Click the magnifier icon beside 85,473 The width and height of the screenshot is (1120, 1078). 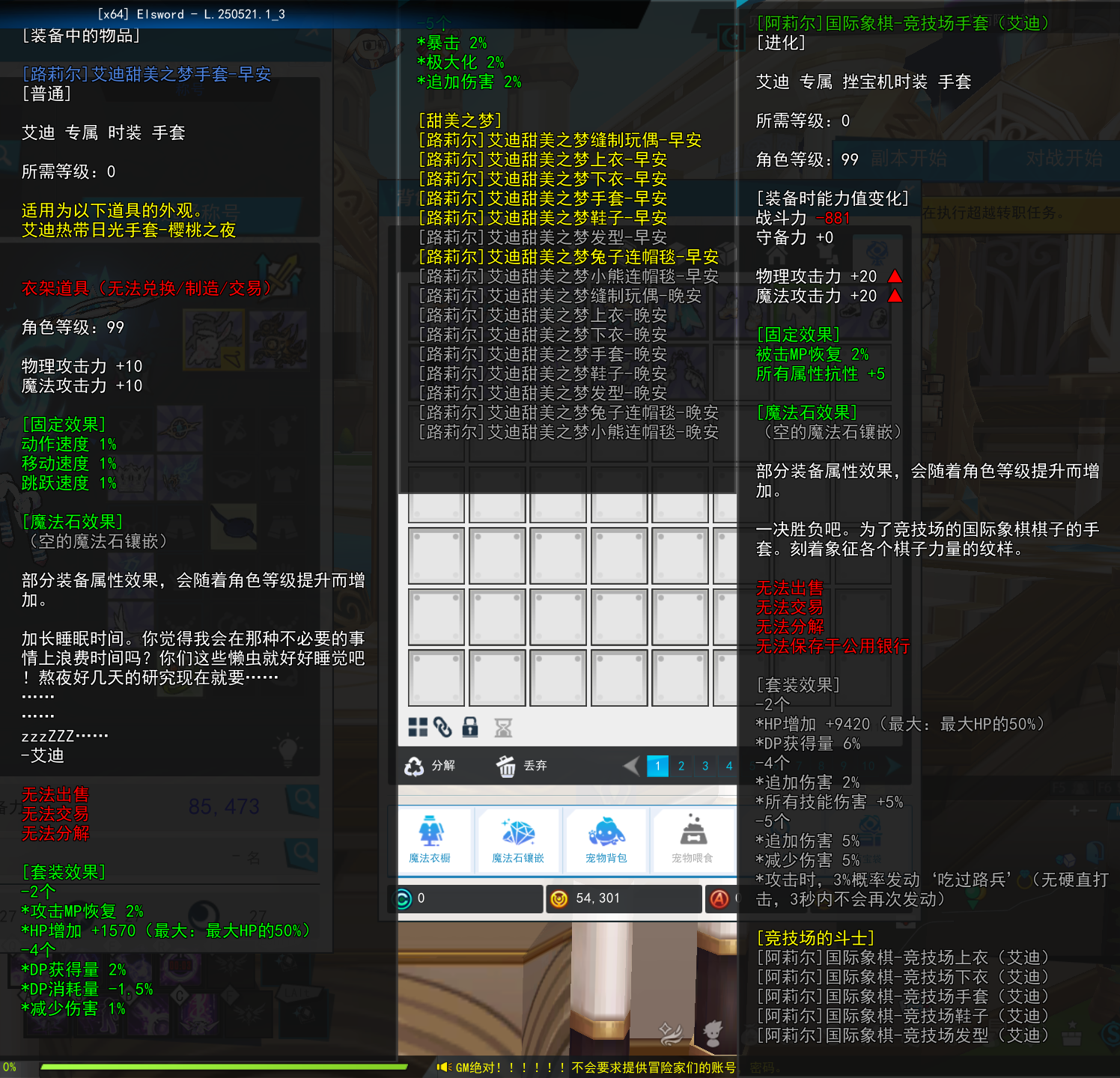(x=303, y=800)
